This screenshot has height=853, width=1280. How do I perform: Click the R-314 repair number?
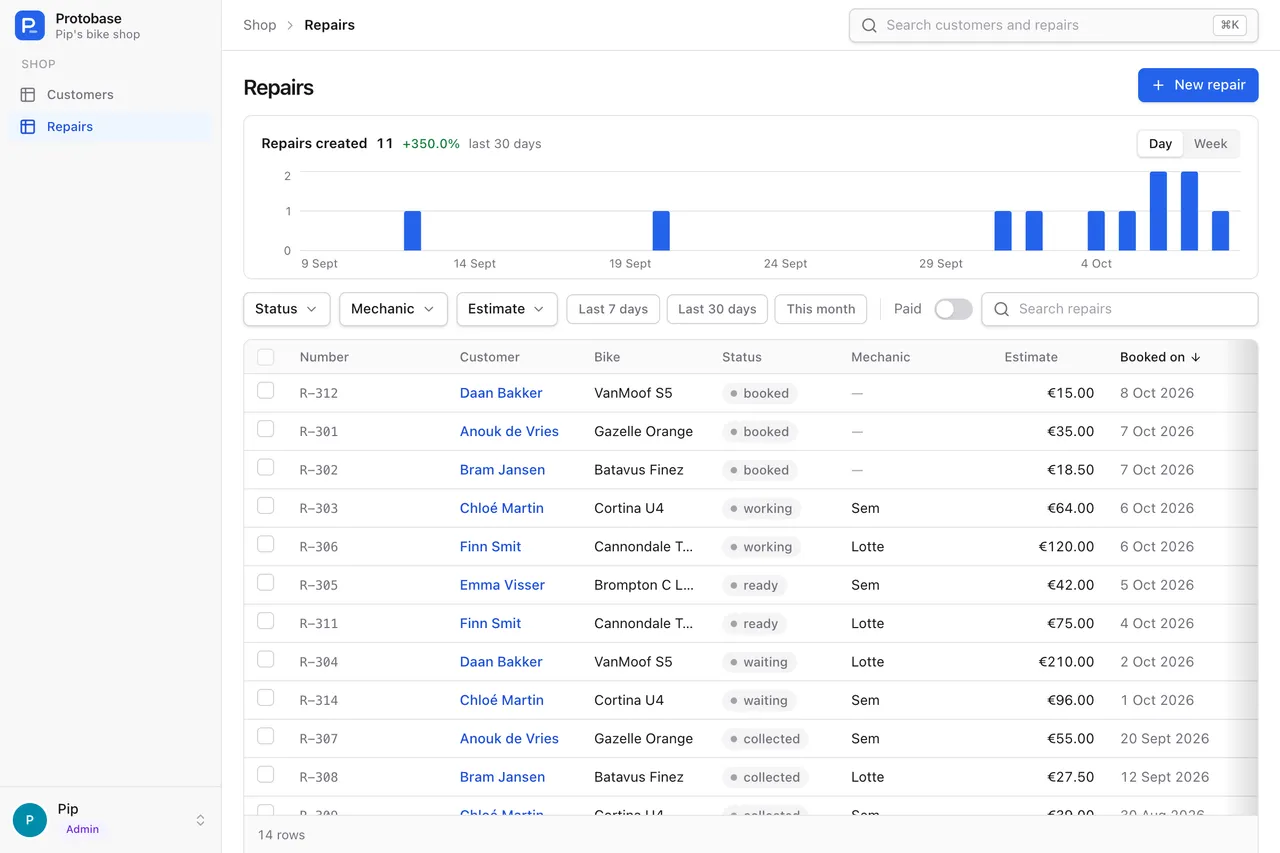coord(319,700)
